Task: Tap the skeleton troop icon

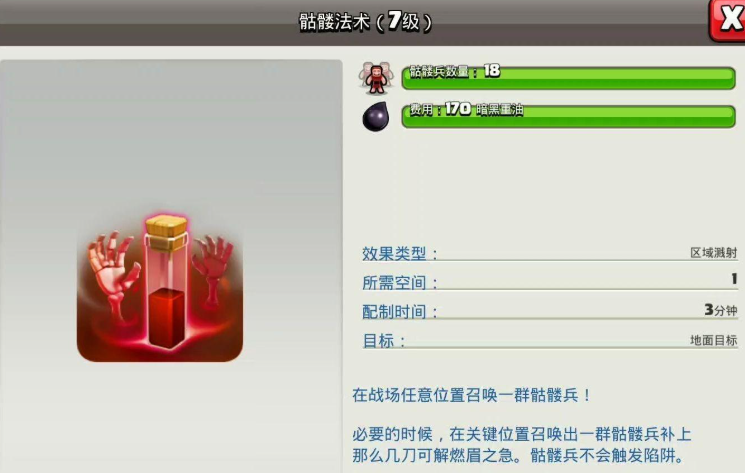Action: coord(376,77)
